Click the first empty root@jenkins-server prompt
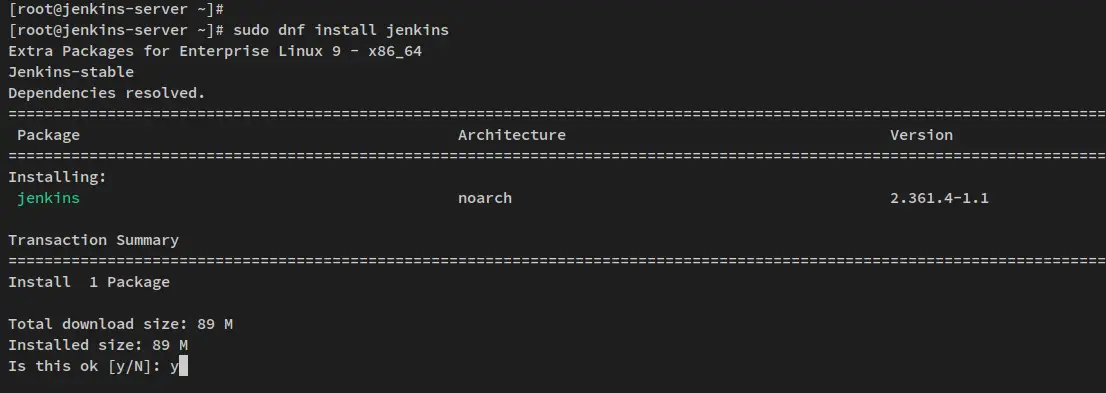Image resolution: width=1106 pixels, height=393 pixels. pyautogui.click(x=116, y=10)
